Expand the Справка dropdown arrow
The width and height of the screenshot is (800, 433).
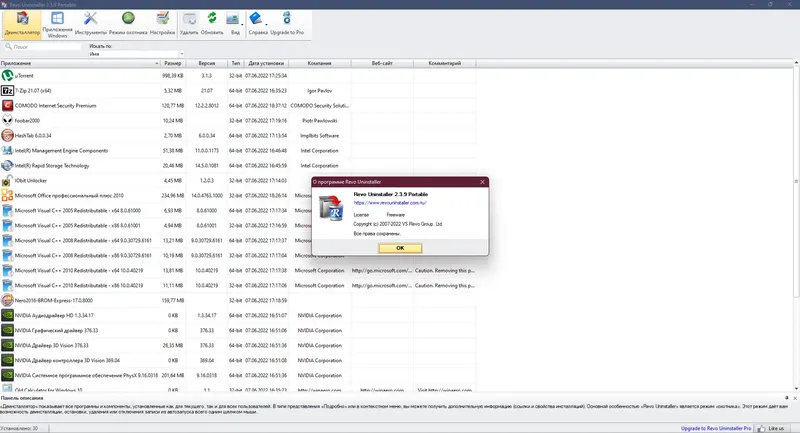click(266, 25)
